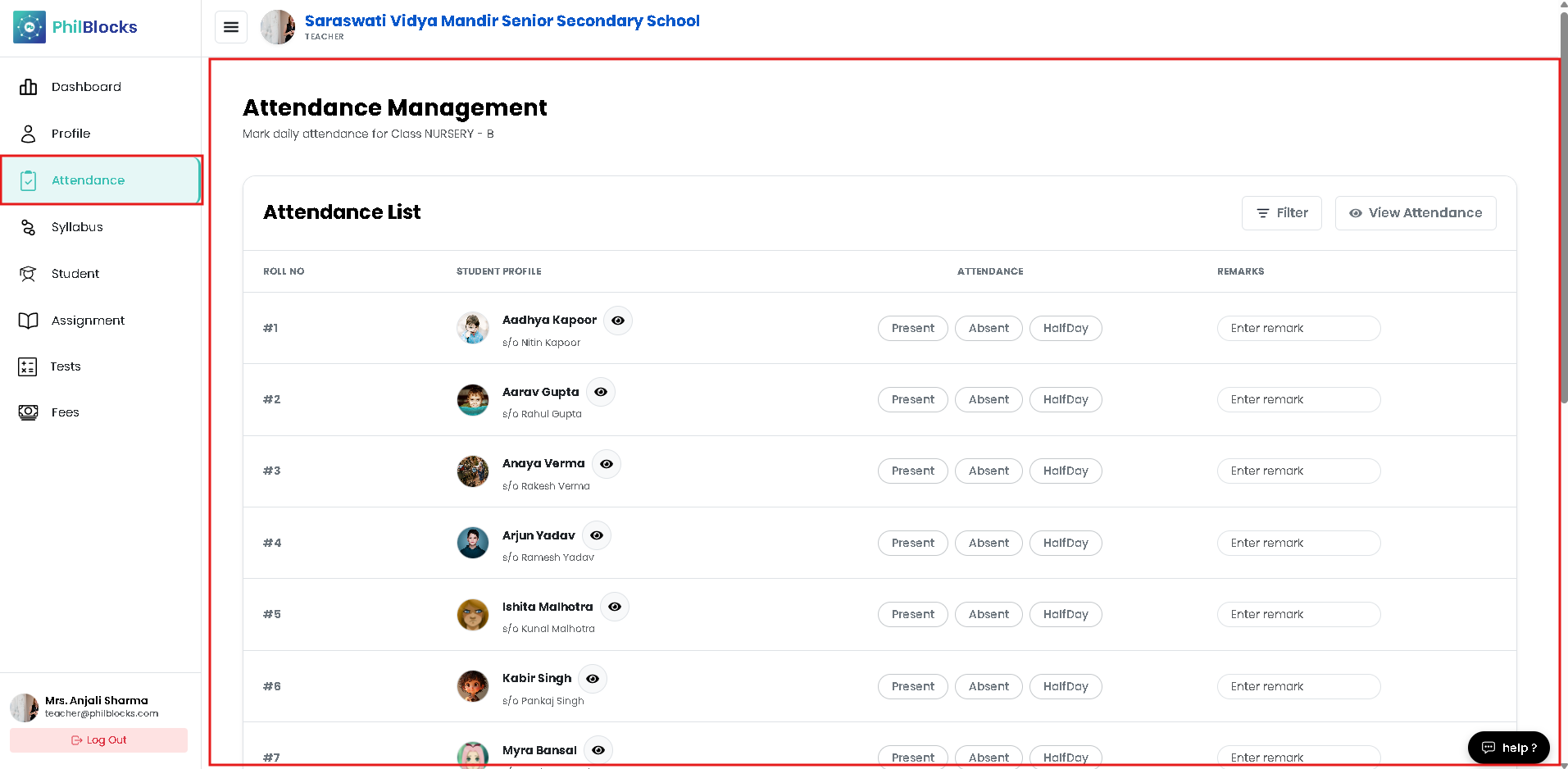Mark Anaya Verma as Absent
Image resolution: width=1568 pixels, height=769 pixels.
[989, 471]
